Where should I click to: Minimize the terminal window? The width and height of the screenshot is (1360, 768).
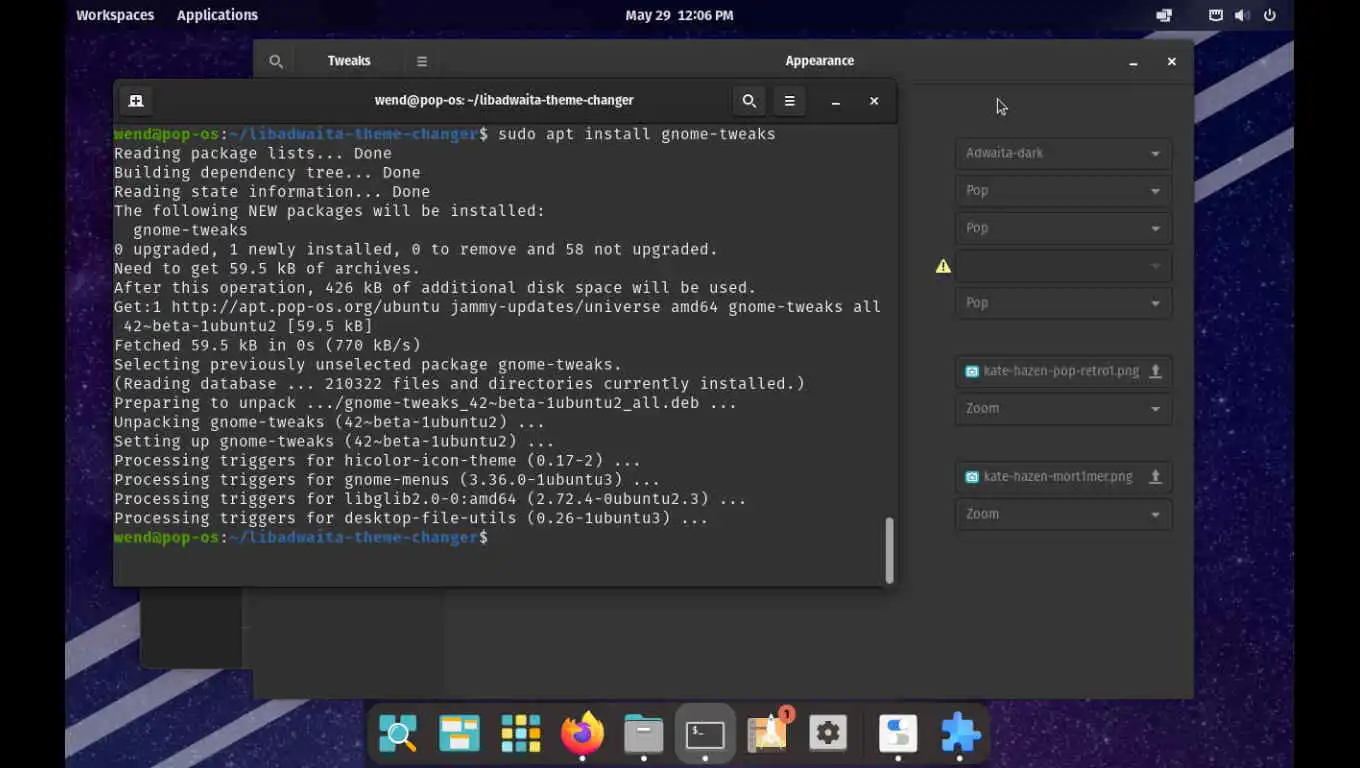(x=835, y=101)
